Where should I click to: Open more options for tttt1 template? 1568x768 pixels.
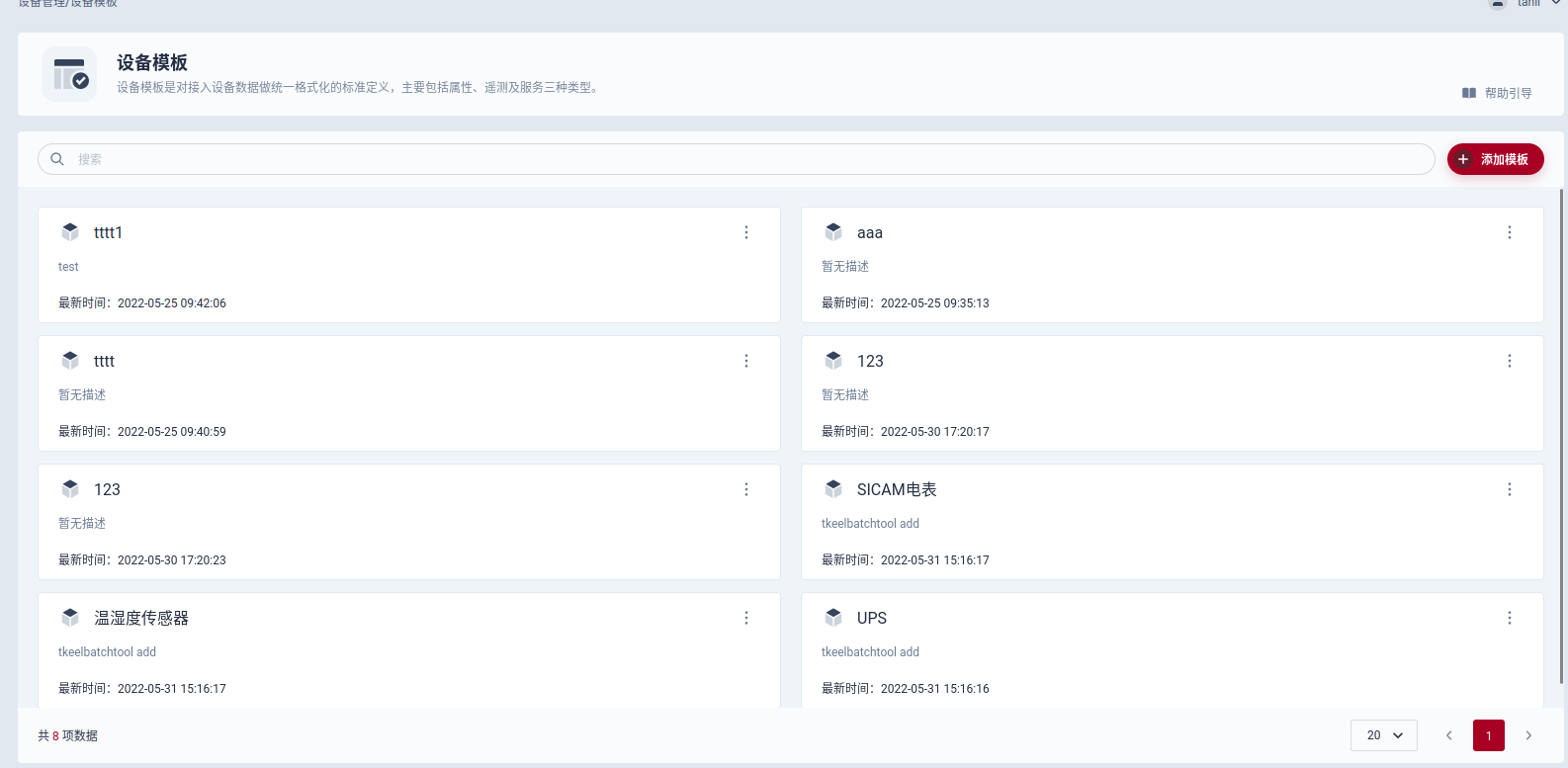(x=746, y=232)
